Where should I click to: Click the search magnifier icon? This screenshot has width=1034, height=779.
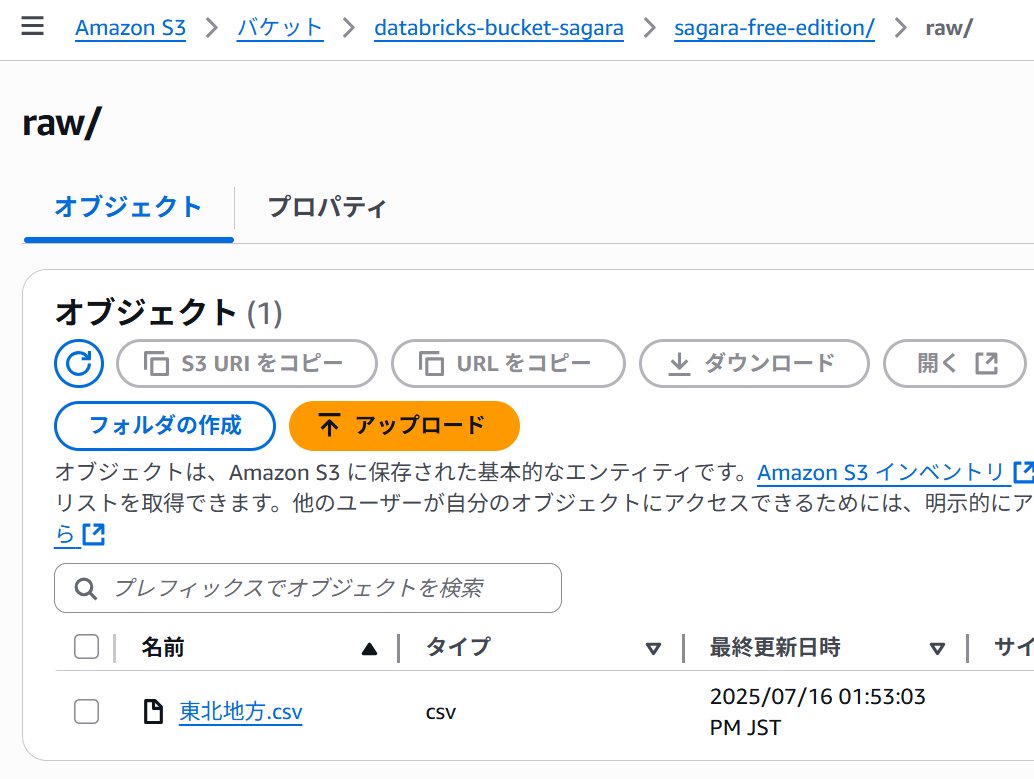86,588
